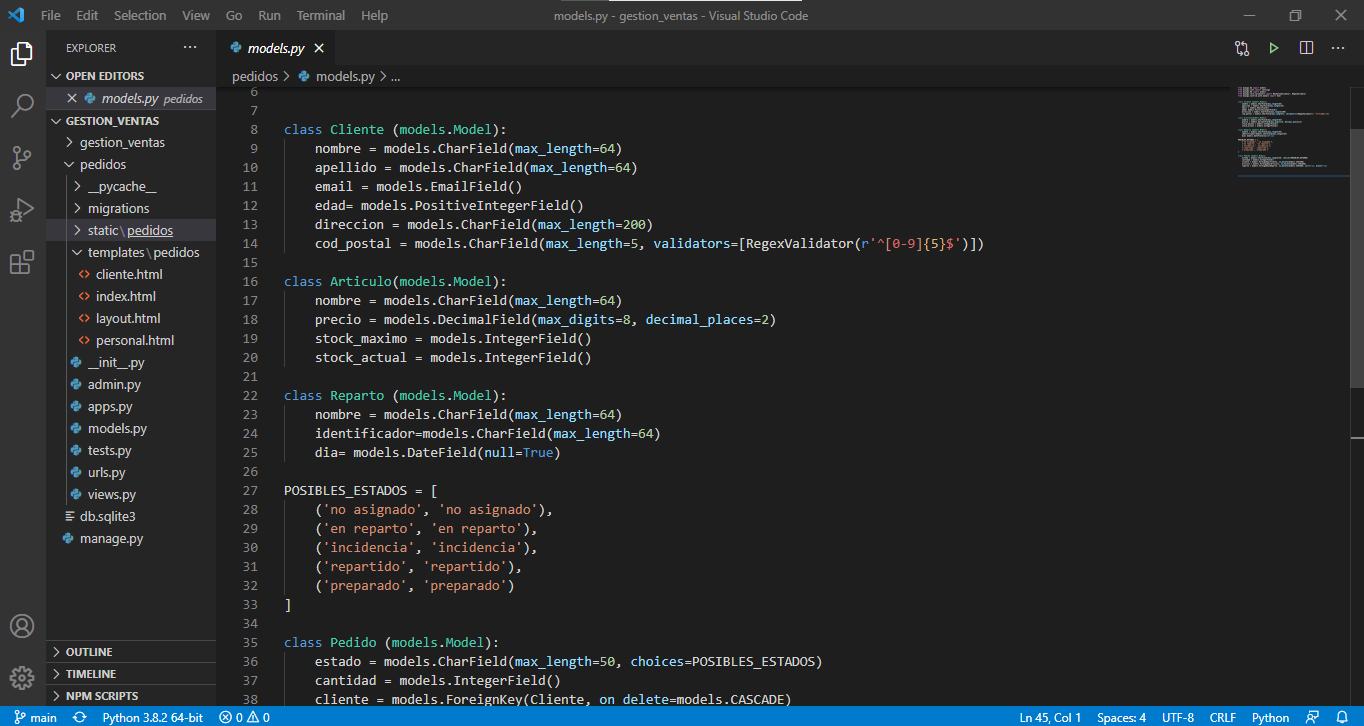Collapse the Open Editors section
This screenshot has width=1364, height=726.
(131, 76)
